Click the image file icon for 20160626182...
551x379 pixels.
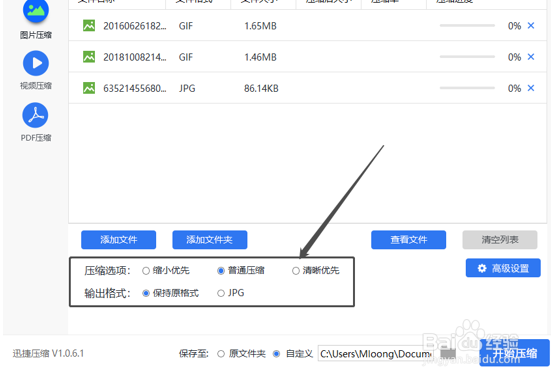click(89, 26)
